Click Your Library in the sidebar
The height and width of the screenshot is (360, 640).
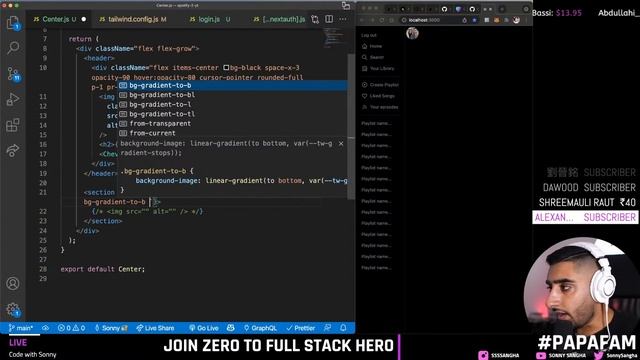[x=378, y=69]
